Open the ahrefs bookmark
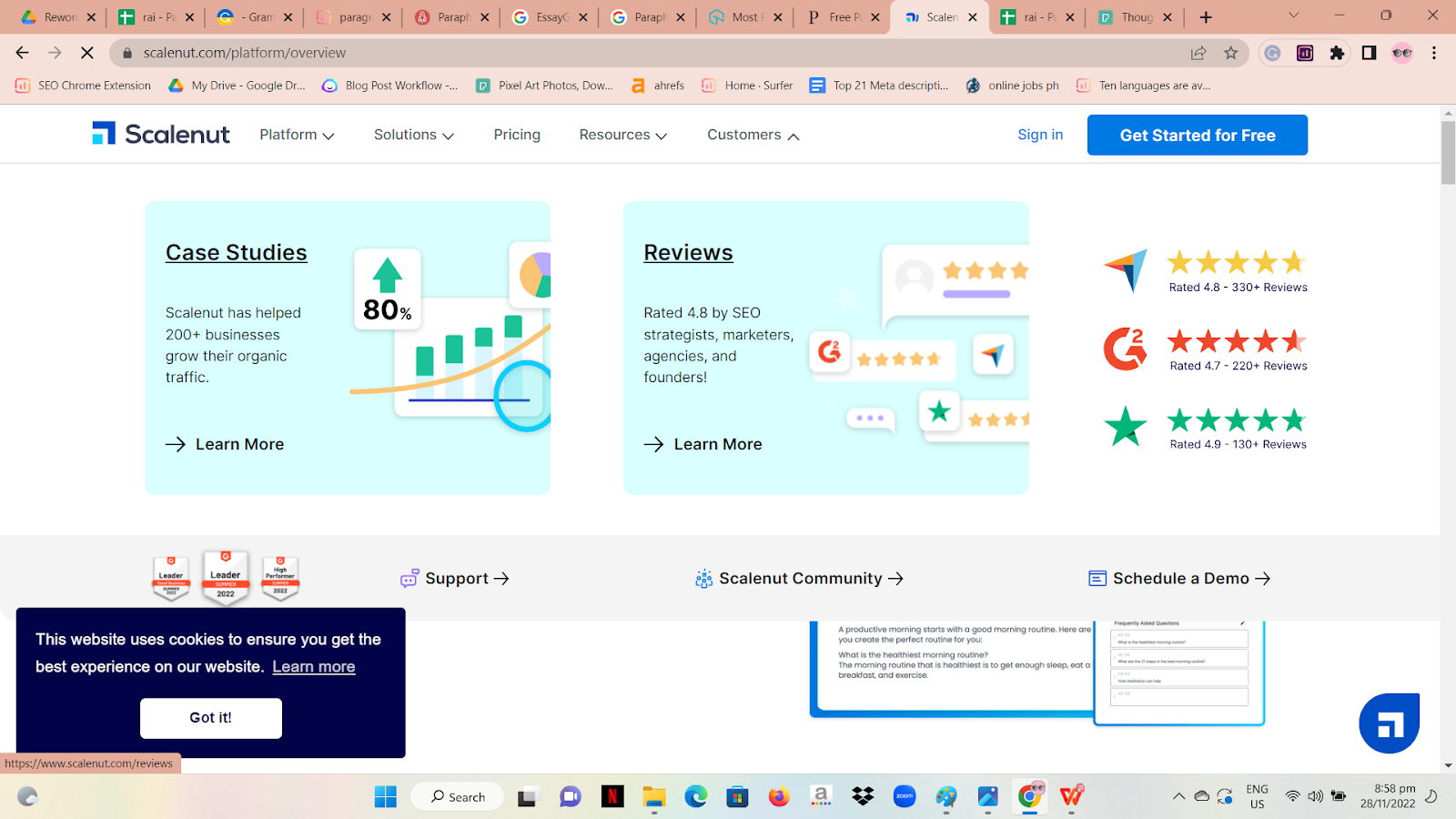 658,86
